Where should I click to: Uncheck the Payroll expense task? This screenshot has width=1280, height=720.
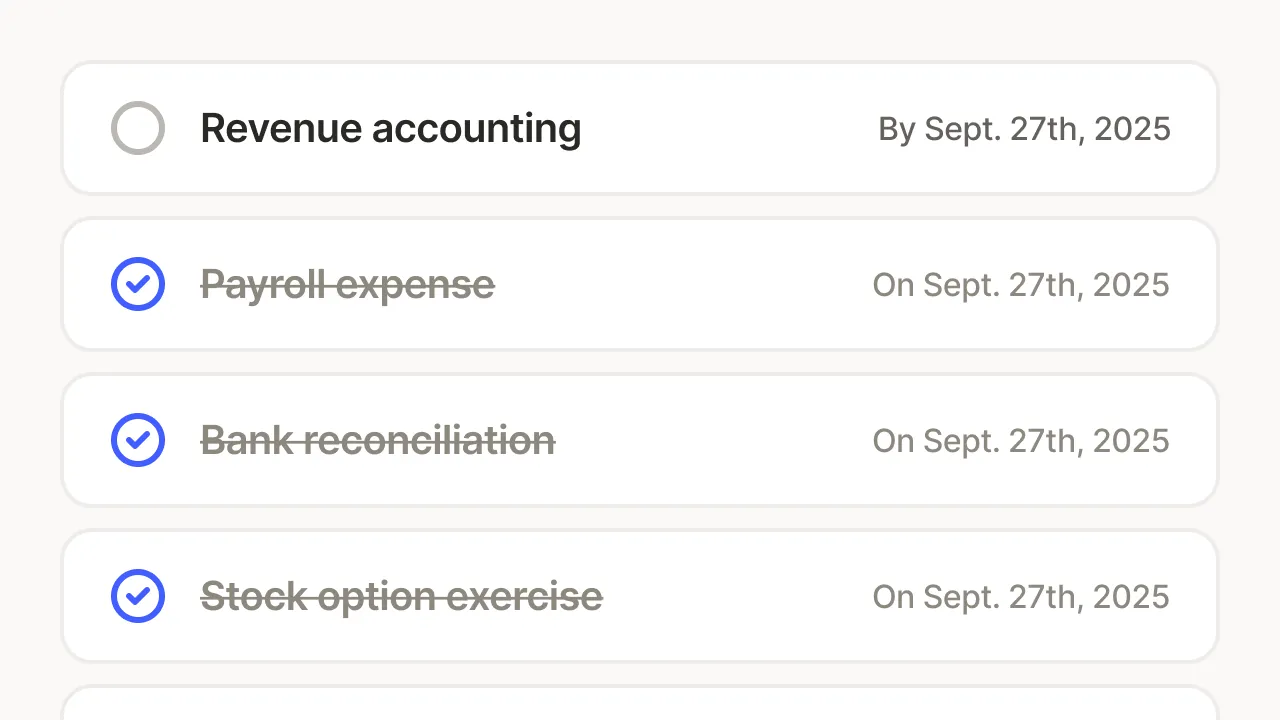tap(138, 284)
